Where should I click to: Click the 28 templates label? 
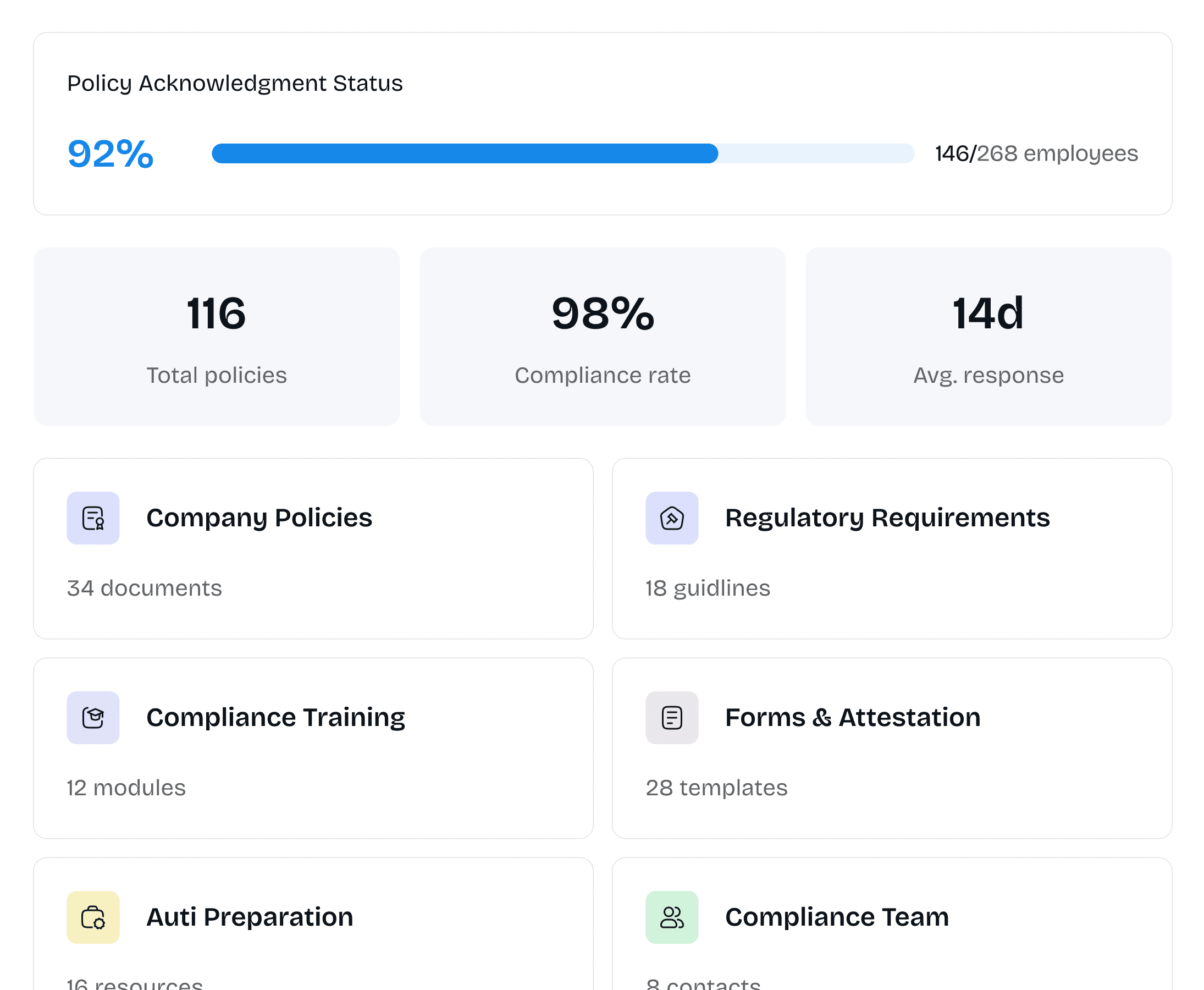click(716, 788)
